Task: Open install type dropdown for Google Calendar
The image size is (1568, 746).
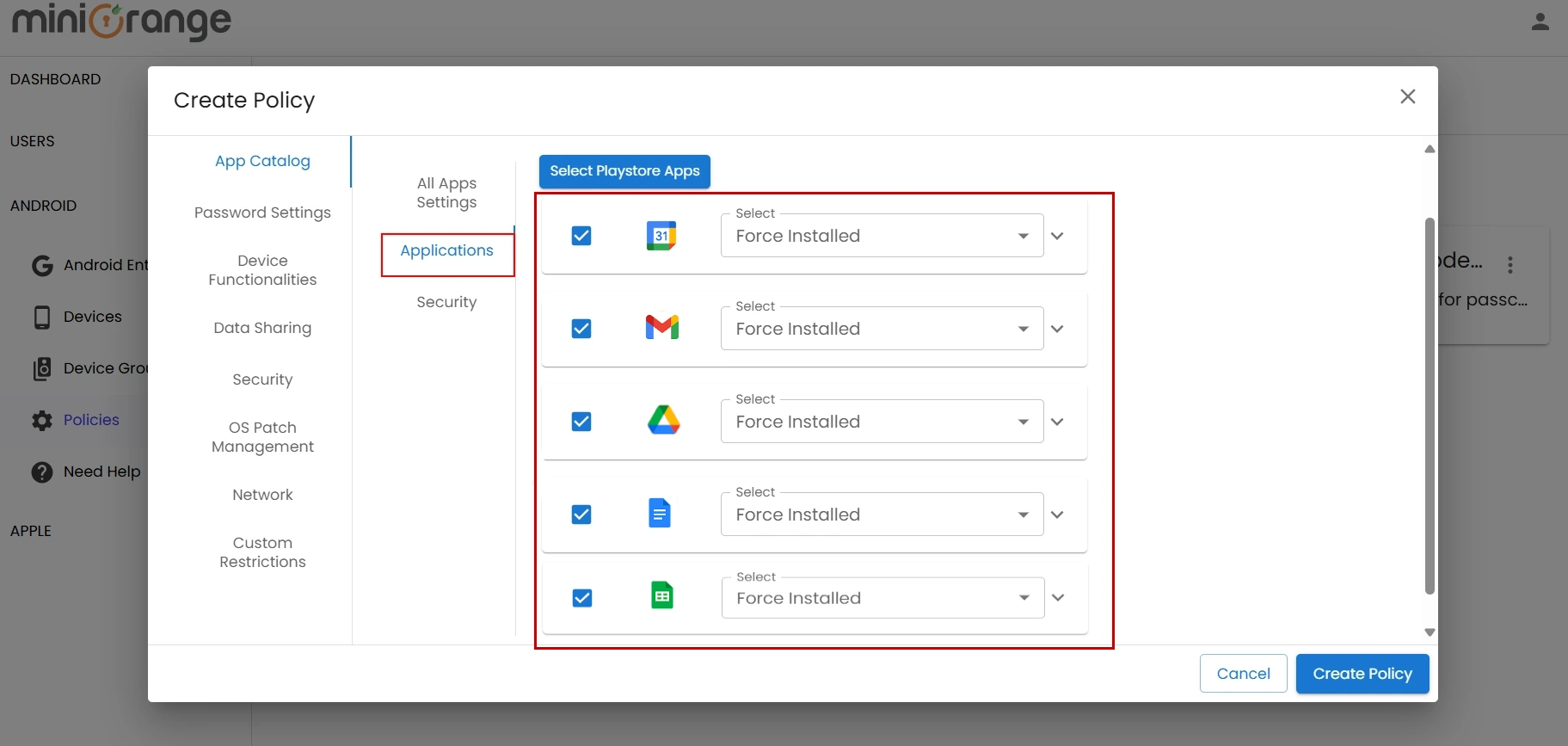Action: pos(882,236)
